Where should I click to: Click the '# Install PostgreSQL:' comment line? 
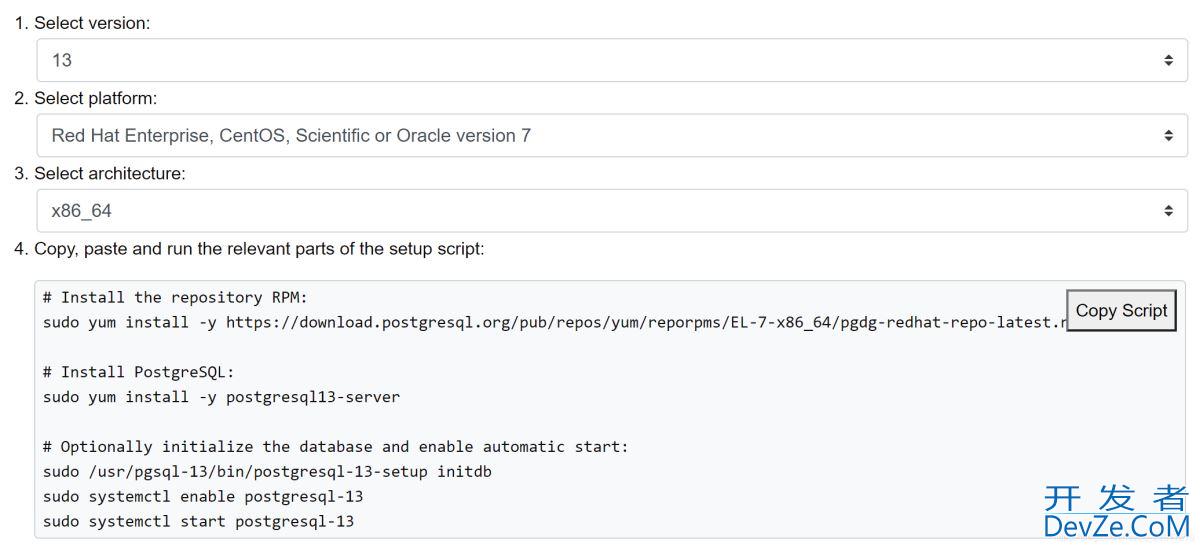point(139,372)
